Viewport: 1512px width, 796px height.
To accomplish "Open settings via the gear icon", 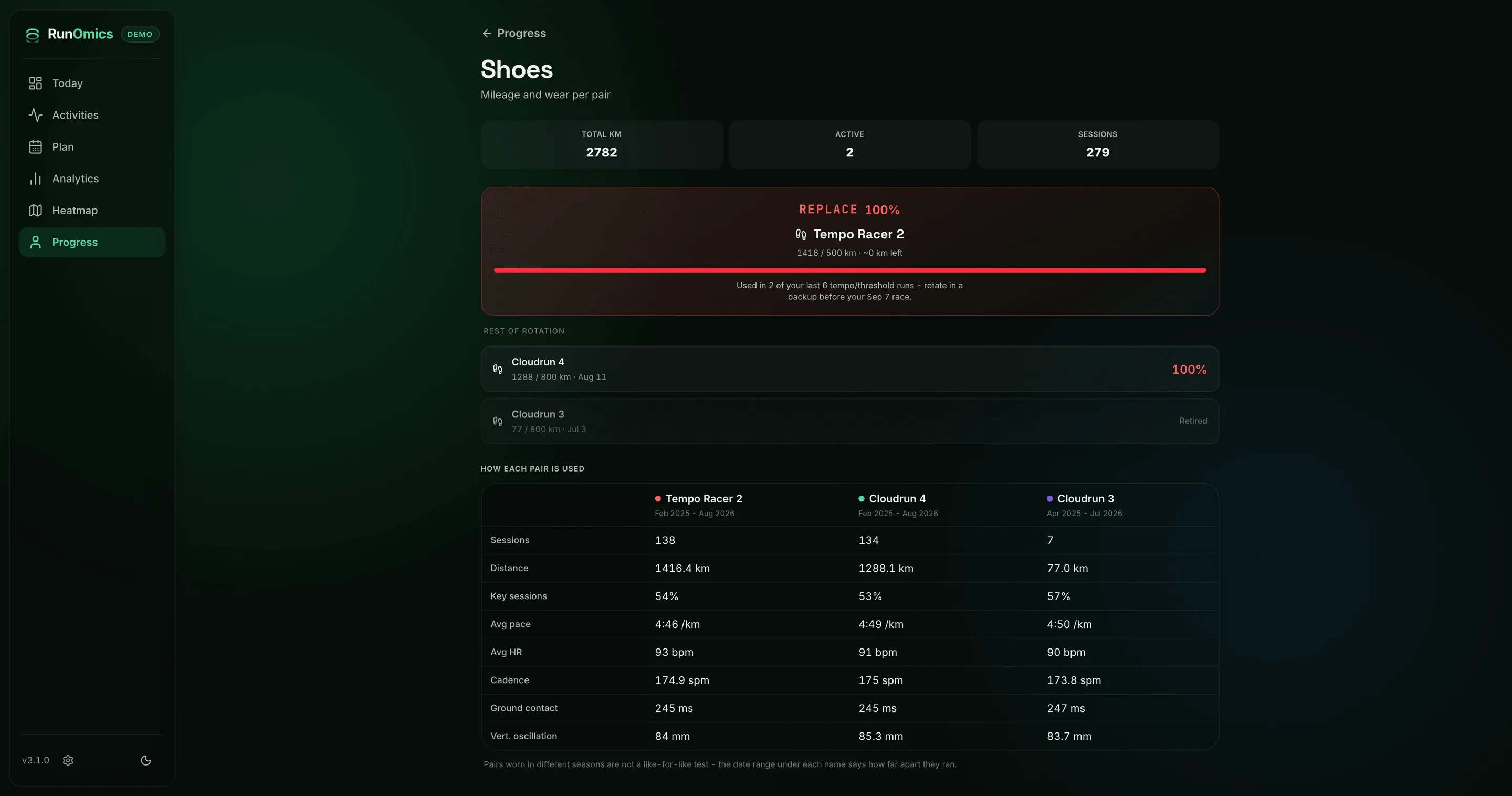I will click(x=68, y=760).
